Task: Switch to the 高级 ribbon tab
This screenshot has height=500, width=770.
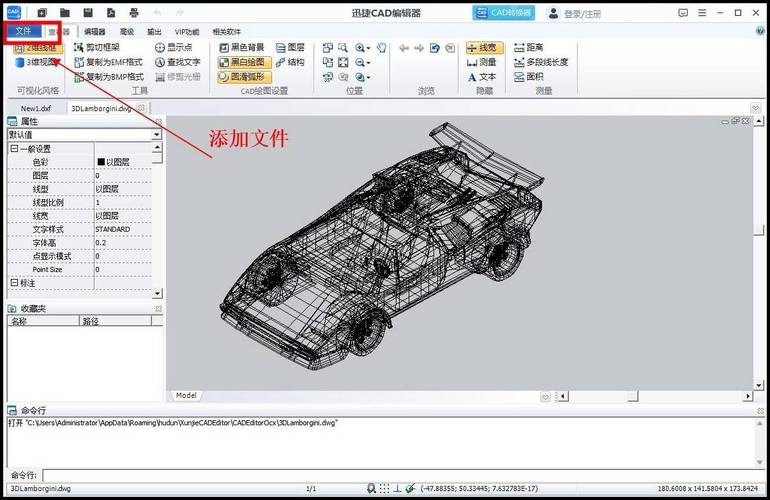Action: point(127,32)
